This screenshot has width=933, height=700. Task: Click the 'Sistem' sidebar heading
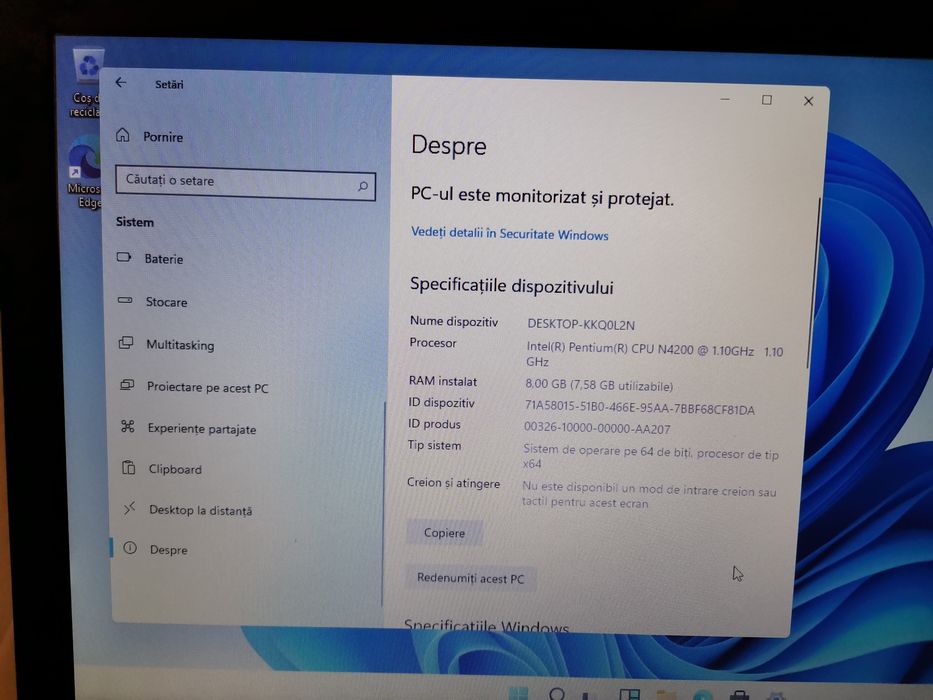[x=134, y=222]
